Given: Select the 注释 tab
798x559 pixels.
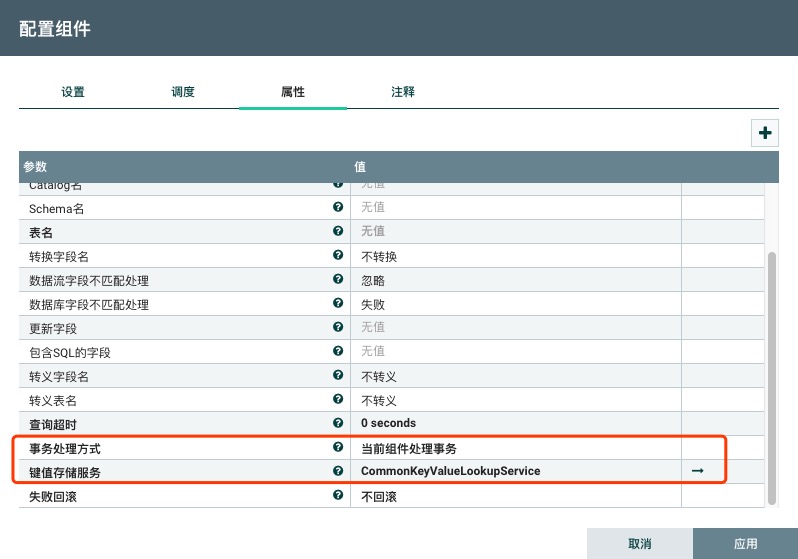Looking at the screenshot, I should (402, 92).
